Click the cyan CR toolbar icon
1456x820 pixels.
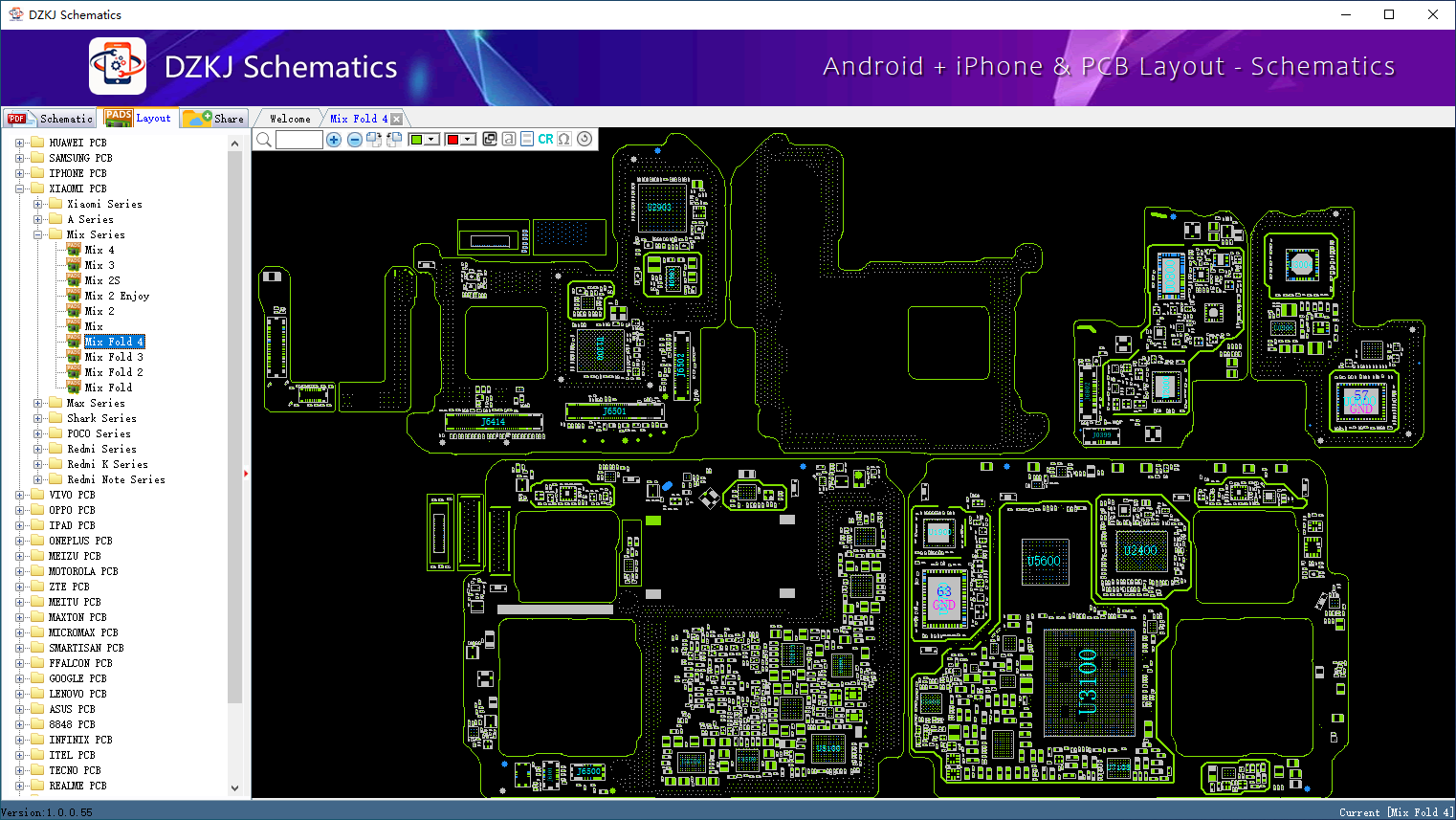click(545, 139)
